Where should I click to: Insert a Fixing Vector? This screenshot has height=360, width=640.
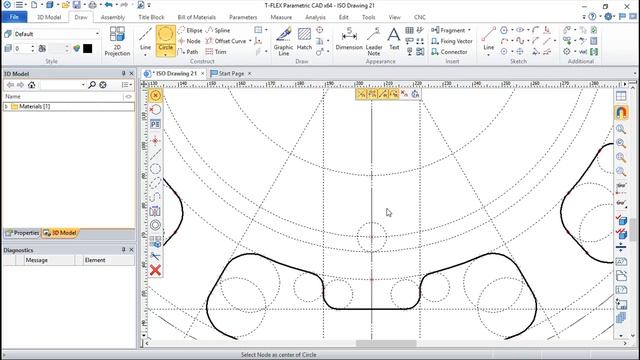[x=452, y=41]
